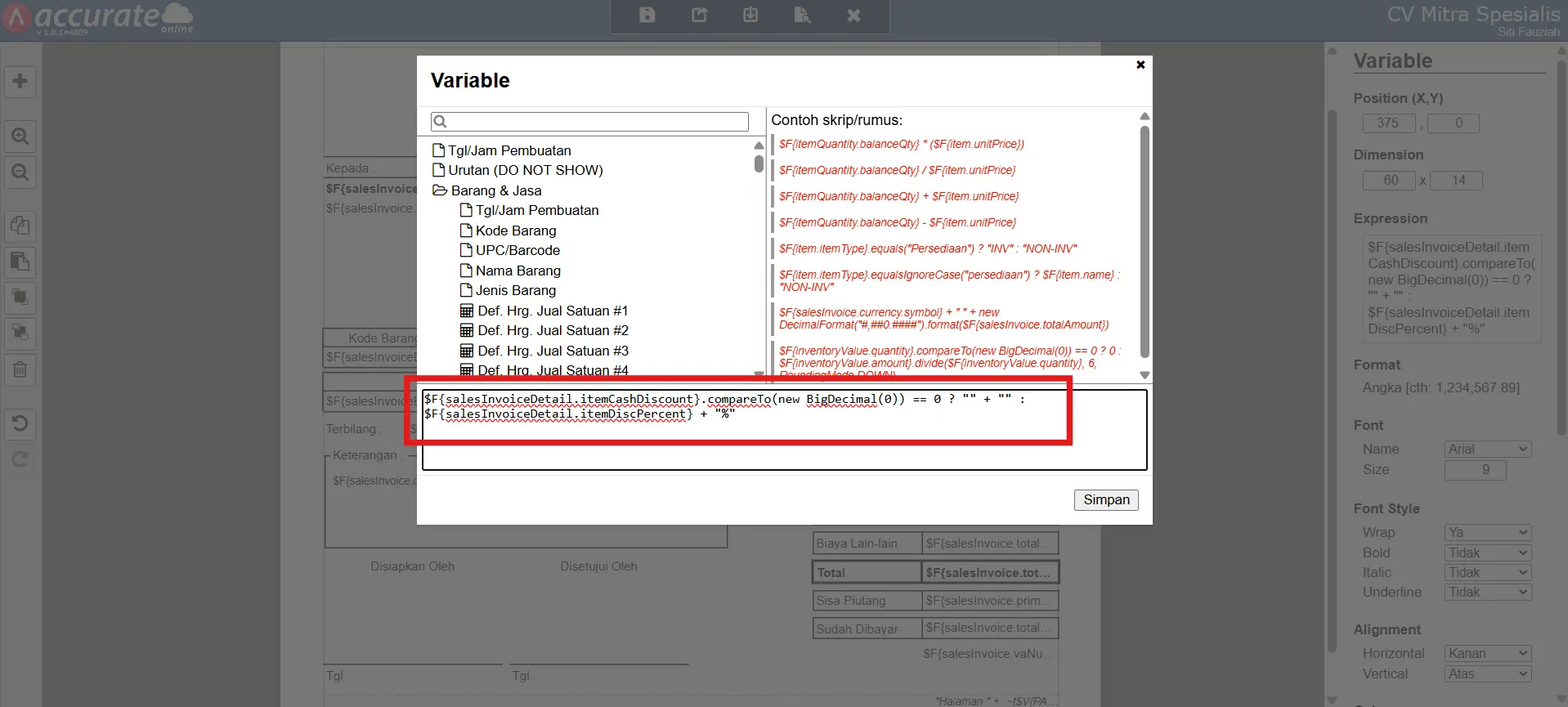Click the undo icon in left sidebar
Image resolution: width=1568 pixels, height=707 pixels.
[x=20, y=423]
